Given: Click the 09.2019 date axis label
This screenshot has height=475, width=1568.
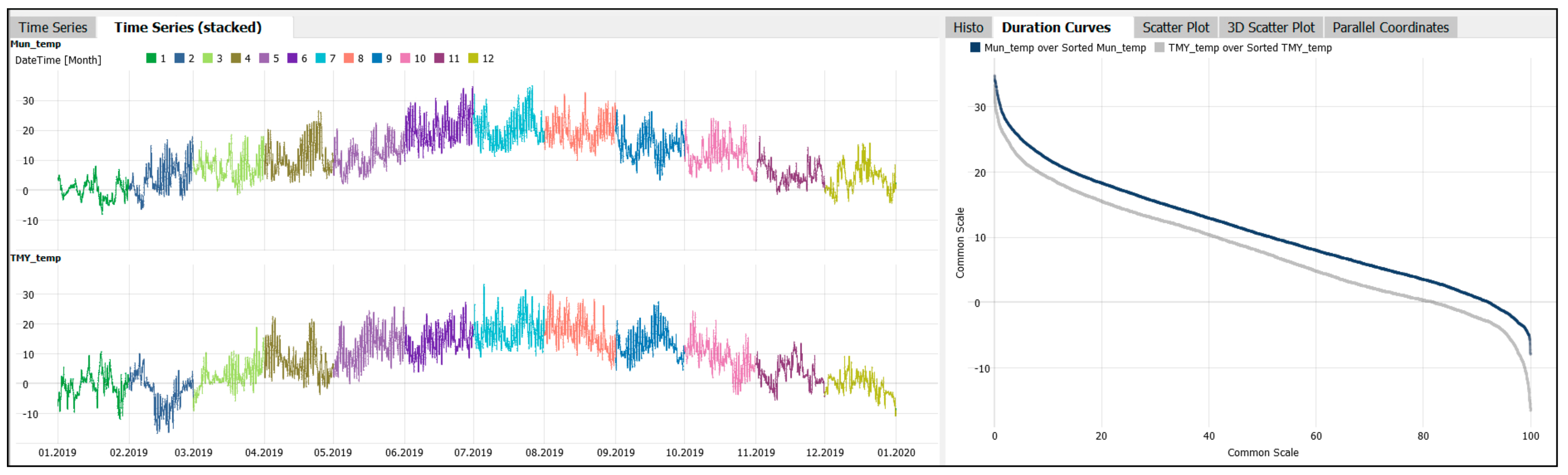Looking at the screenshot, I should [615, 453].
